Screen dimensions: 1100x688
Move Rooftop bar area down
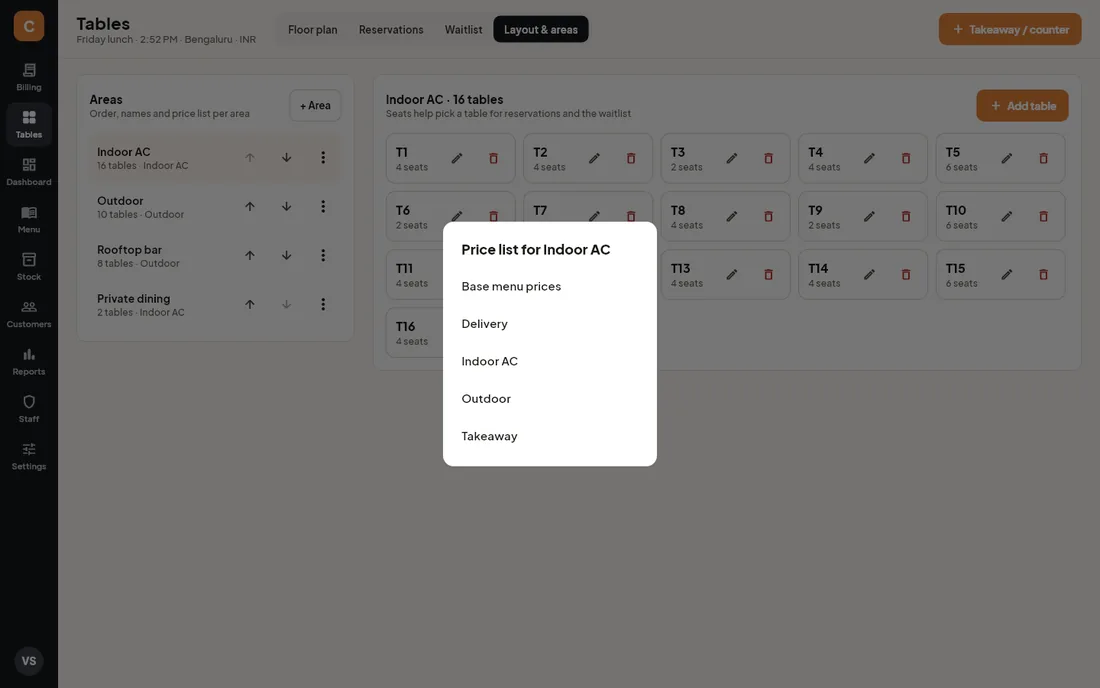286,255
